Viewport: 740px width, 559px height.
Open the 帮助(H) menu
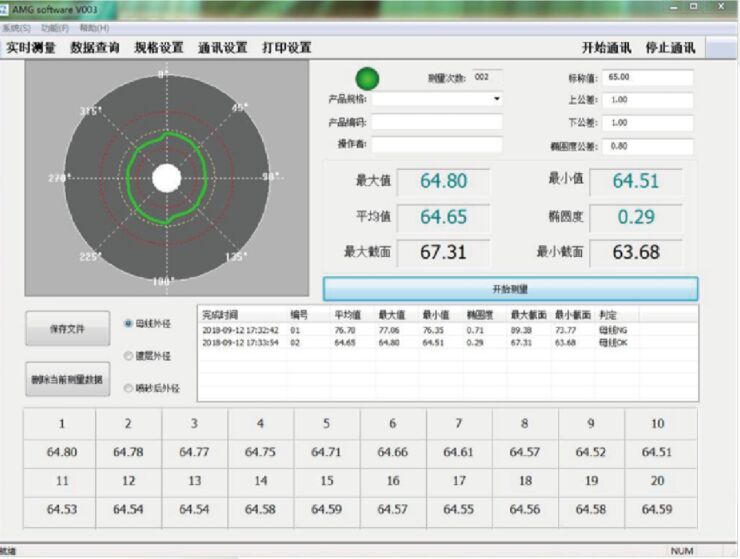point(94,28)
